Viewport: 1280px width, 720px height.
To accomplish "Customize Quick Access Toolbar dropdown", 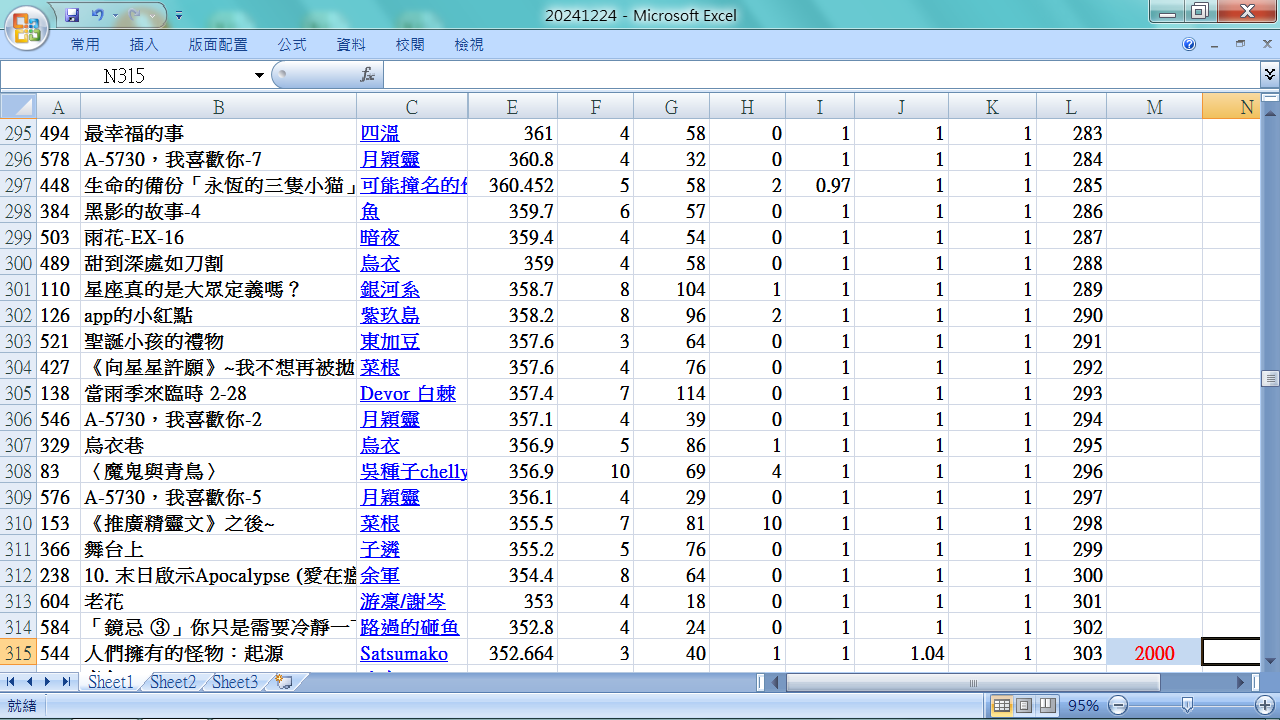I will (178, 15).
